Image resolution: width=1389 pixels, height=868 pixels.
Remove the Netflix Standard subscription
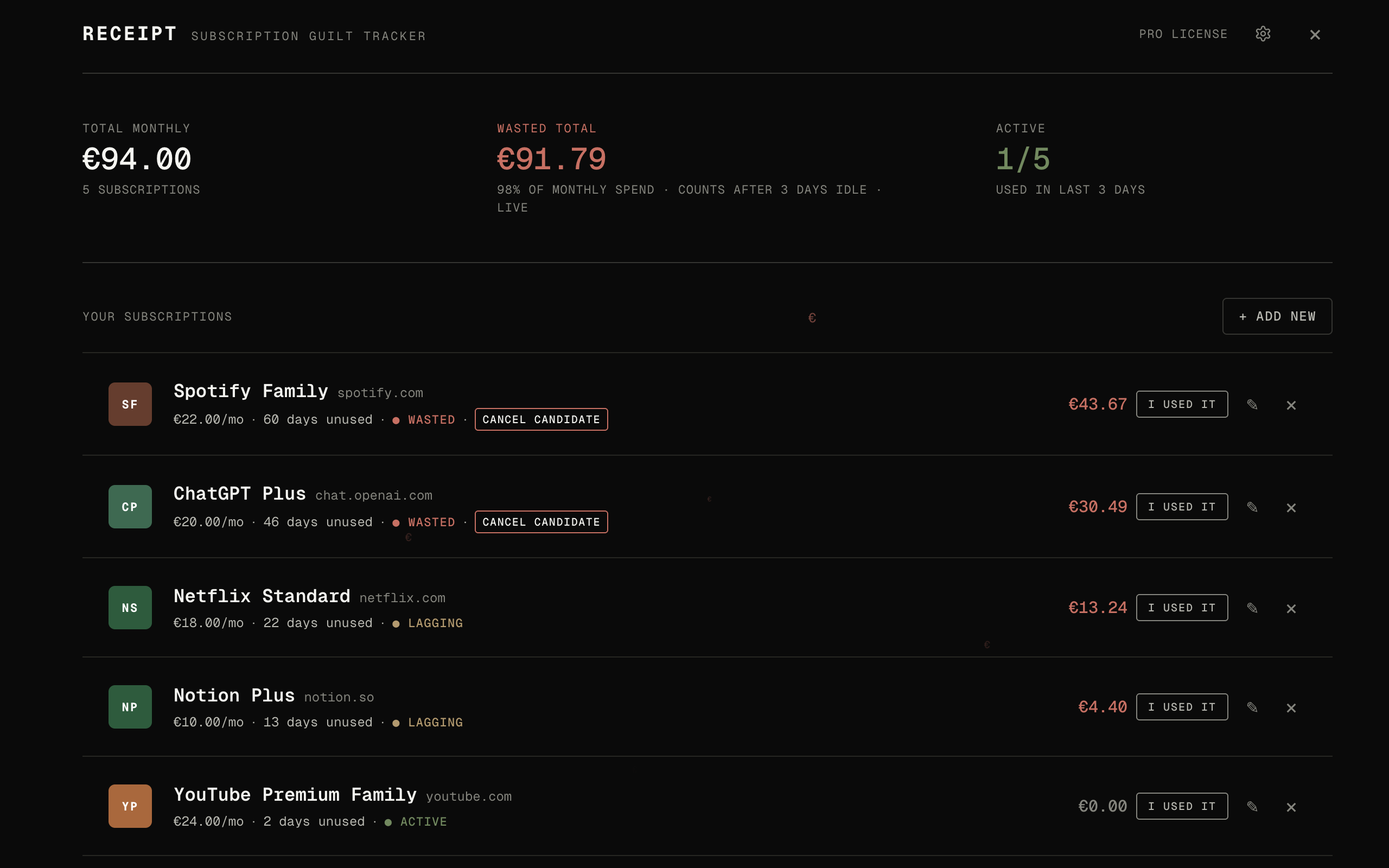coord(1291,609)
